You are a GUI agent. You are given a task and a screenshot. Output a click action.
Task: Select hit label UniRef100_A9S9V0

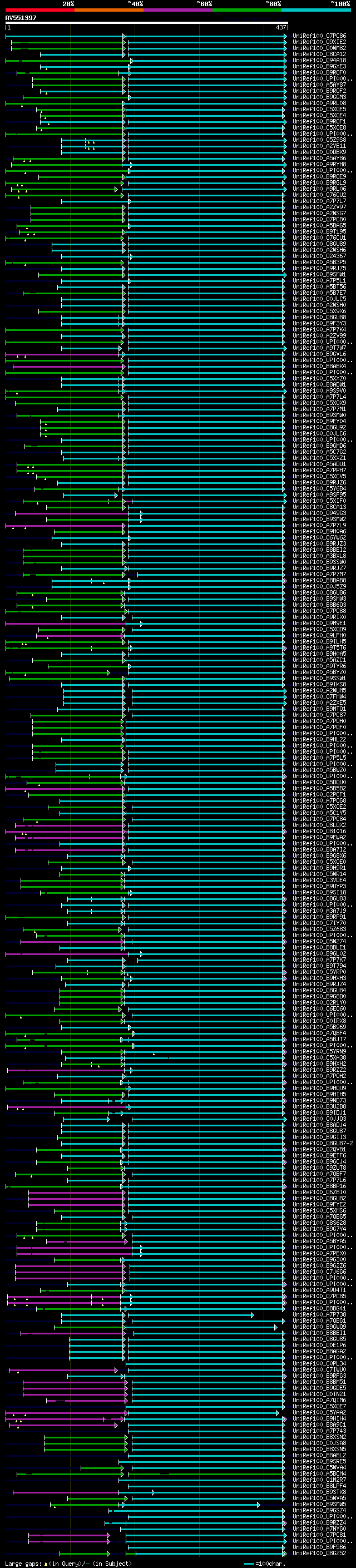(x=319, y=391)
